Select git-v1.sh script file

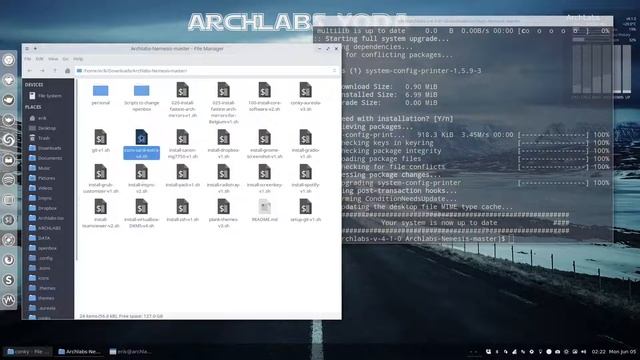tap(100, 141)
